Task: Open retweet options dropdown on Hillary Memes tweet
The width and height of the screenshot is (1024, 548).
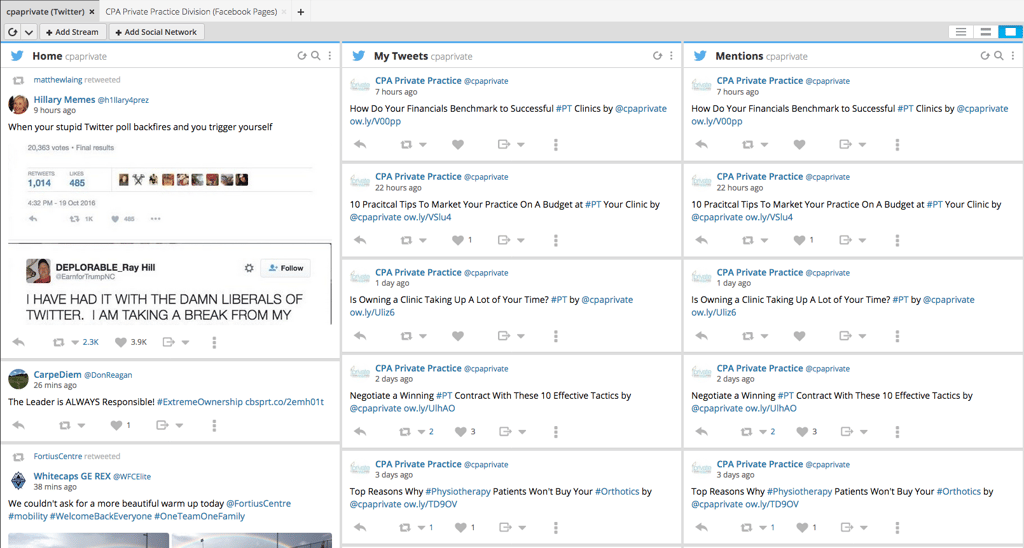Action: pyautogui.click(x=74, y=342)
